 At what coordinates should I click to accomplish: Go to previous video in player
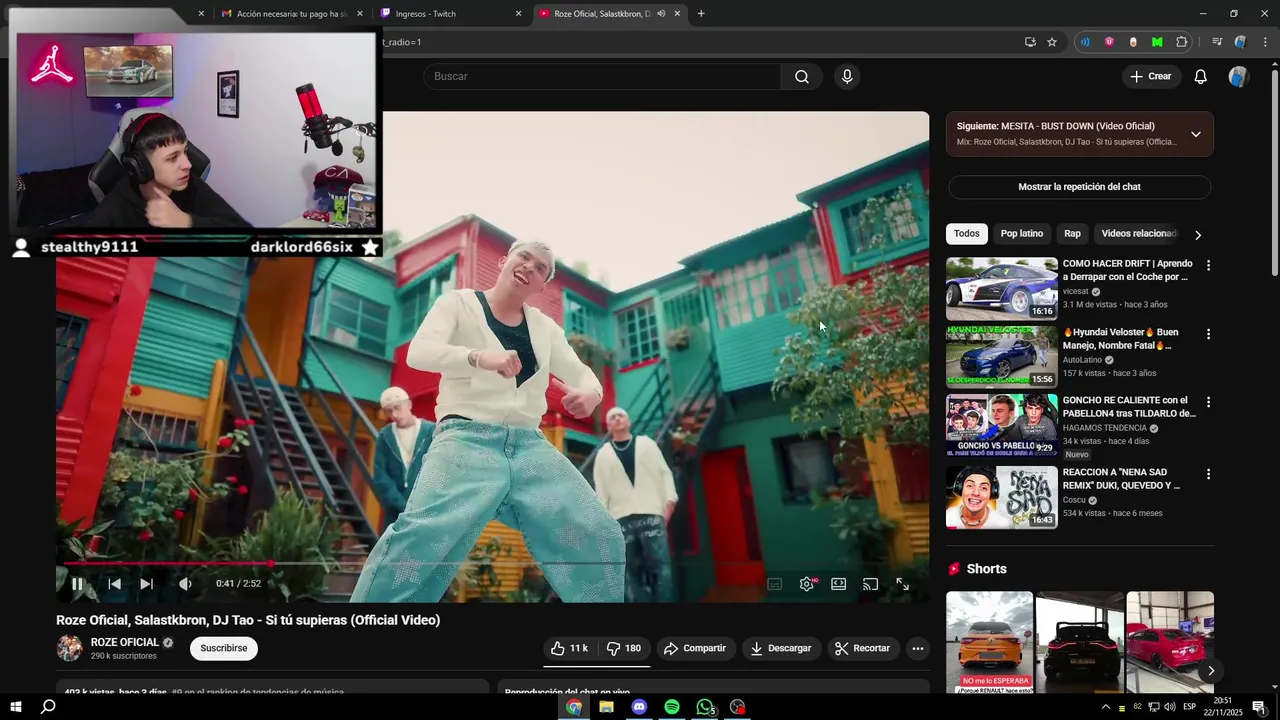[x=114, y=584]
